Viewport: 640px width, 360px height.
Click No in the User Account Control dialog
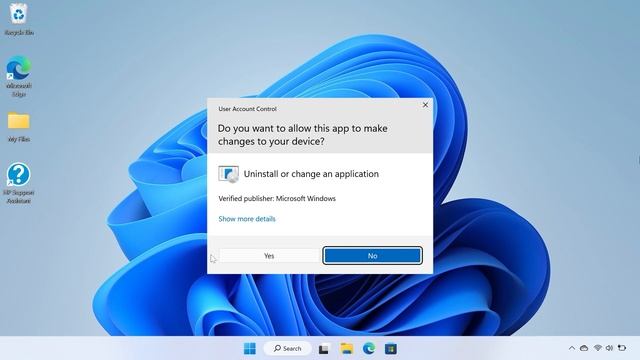pos(372,256)
